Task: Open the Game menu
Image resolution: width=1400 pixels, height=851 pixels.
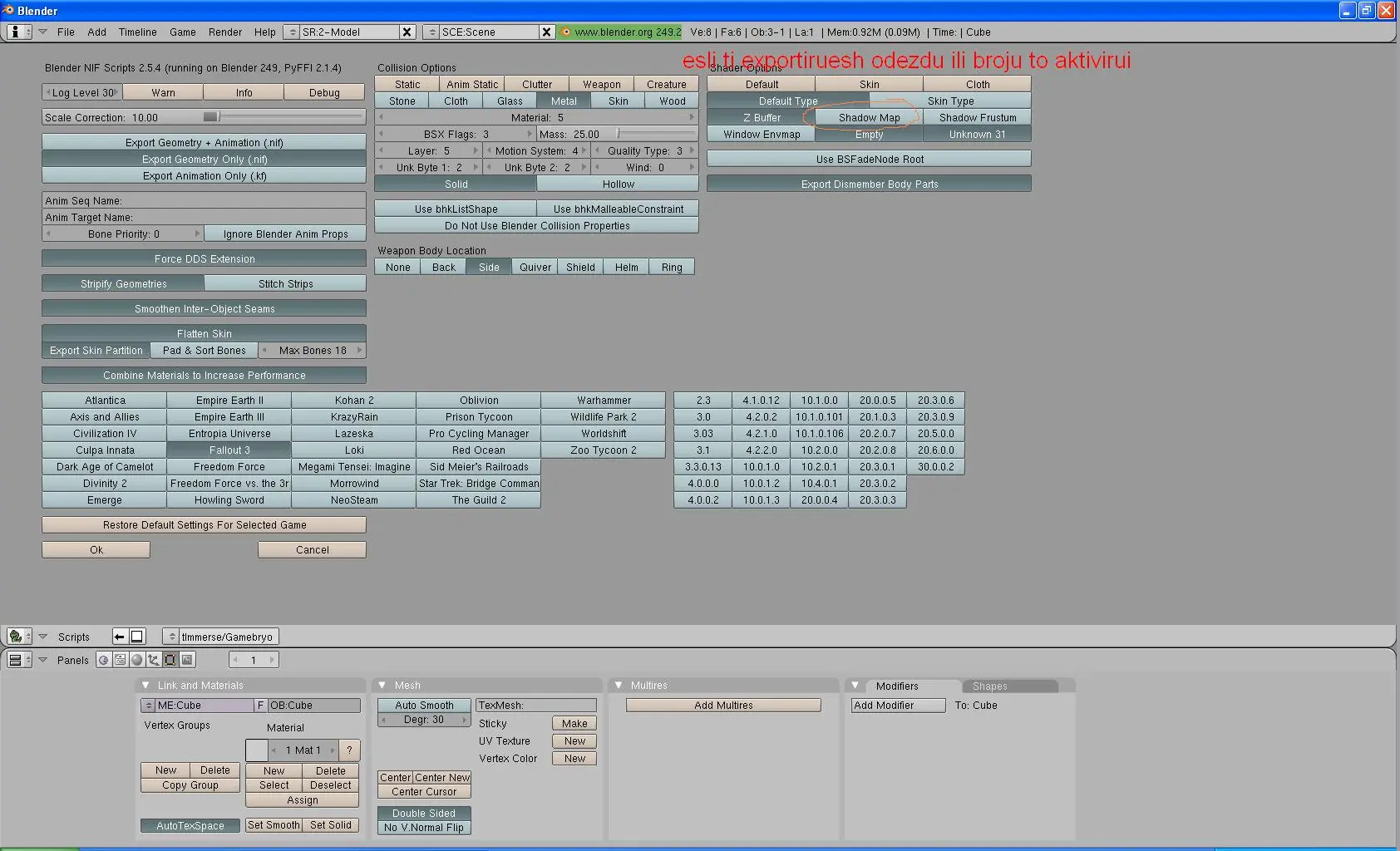Action: [x=183, y=32]
